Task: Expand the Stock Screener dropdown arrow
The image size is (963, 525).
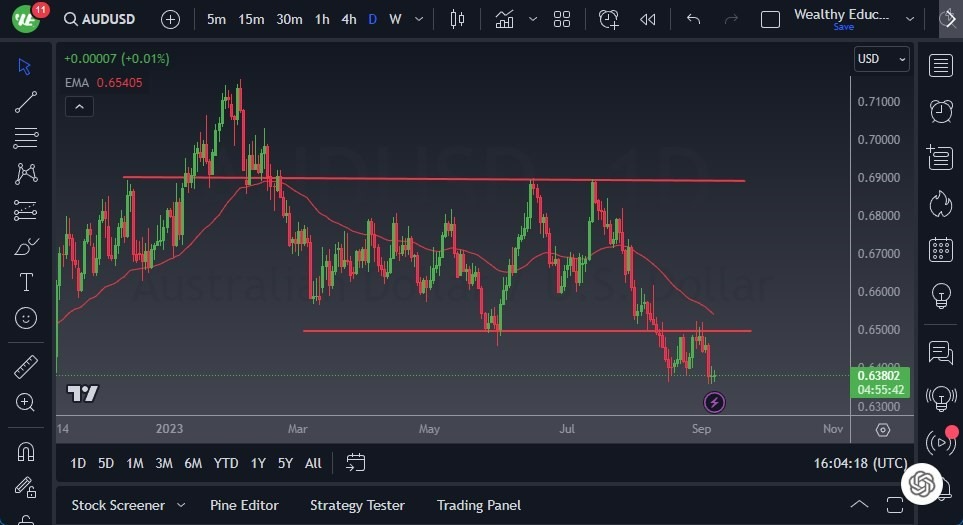Action: [181, 505]
